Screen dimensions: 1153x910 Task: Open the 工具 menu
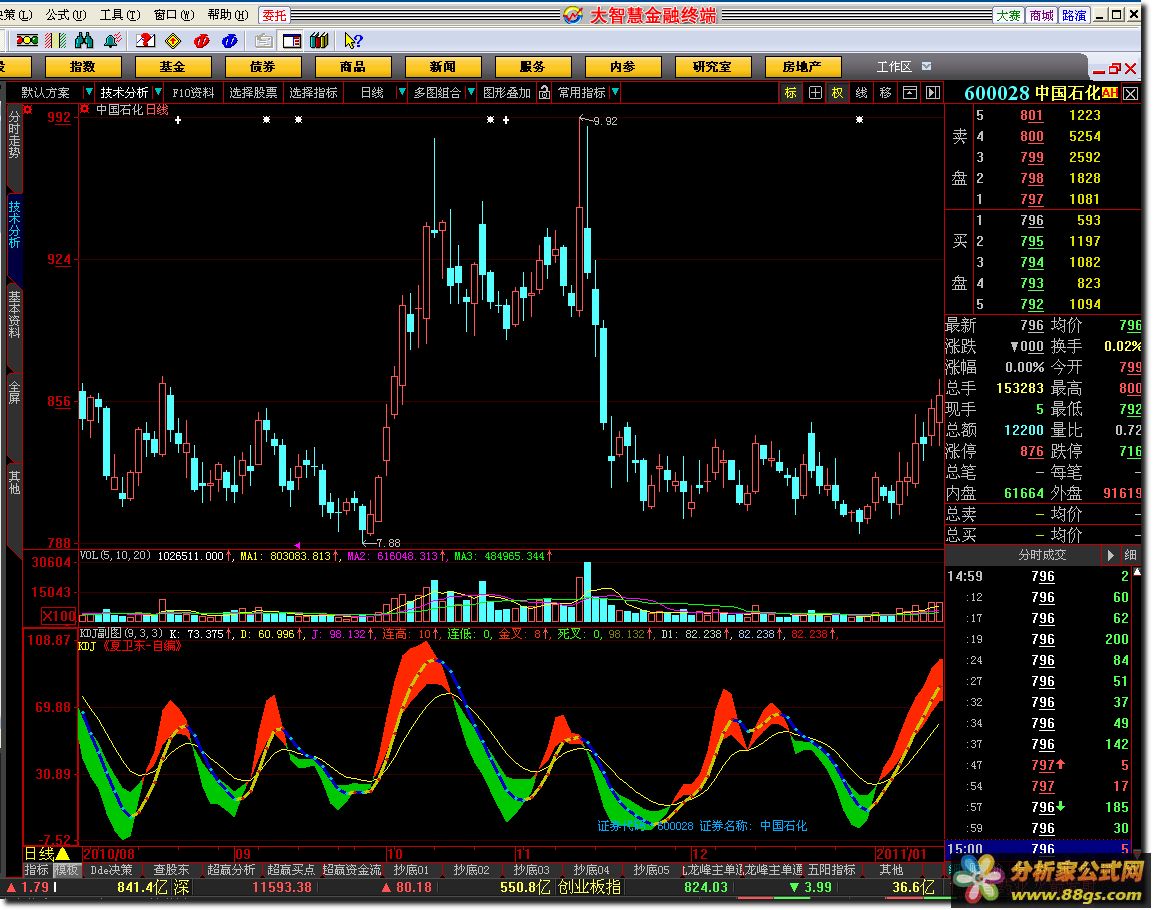coord(120,15)
